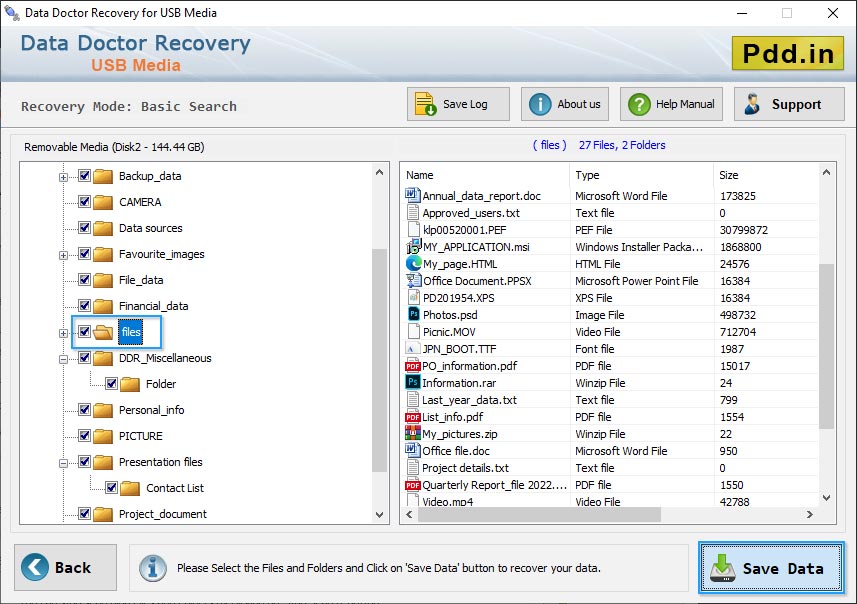Click the PowerPoint icon of Office Document.PPSX
The height and width of the screenshot is (604, 857).
point(413,280)
